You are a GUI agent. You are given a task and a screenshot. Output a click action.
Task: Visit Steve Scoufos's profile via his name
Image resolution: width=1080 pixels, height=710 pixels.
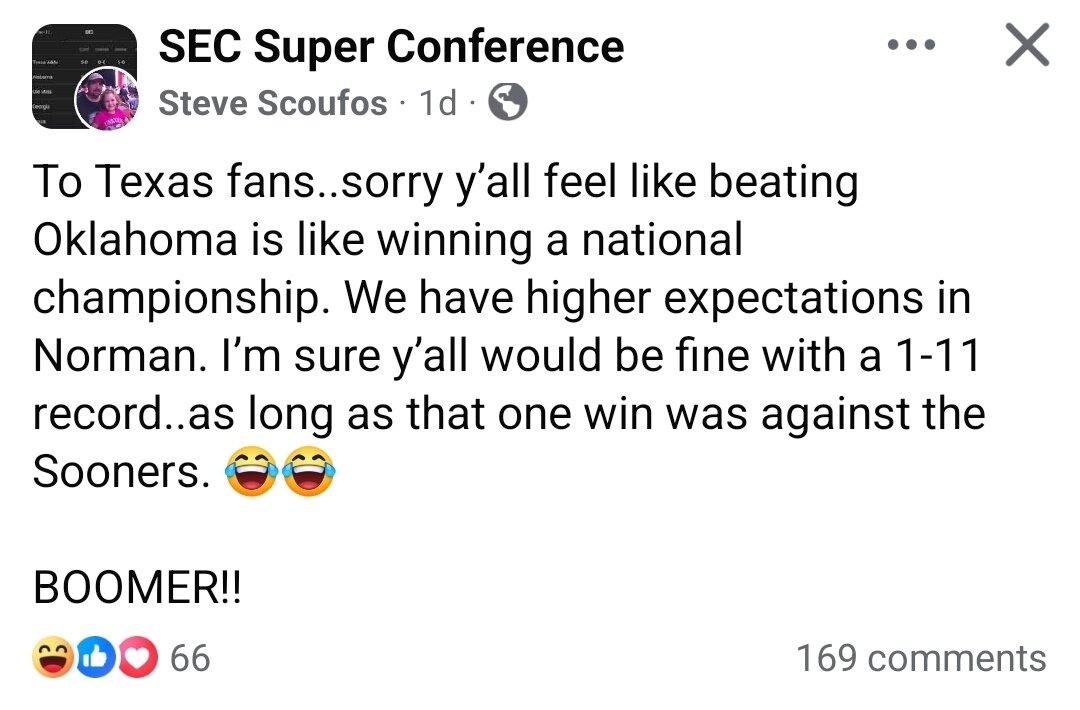(x=273, y=102)
